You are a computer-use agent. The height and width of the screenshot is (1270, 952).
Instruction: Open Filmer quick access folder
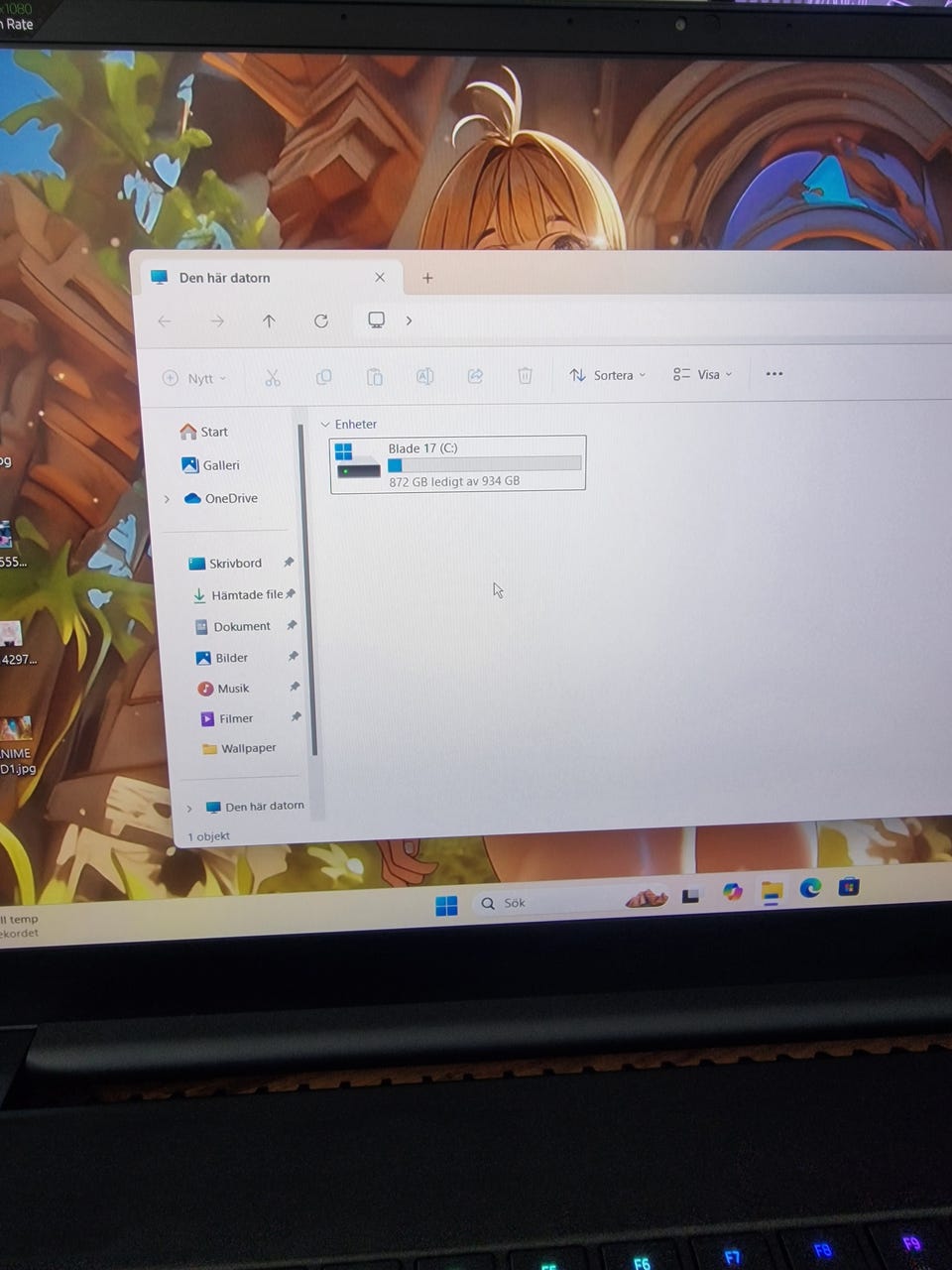[227, 718]
